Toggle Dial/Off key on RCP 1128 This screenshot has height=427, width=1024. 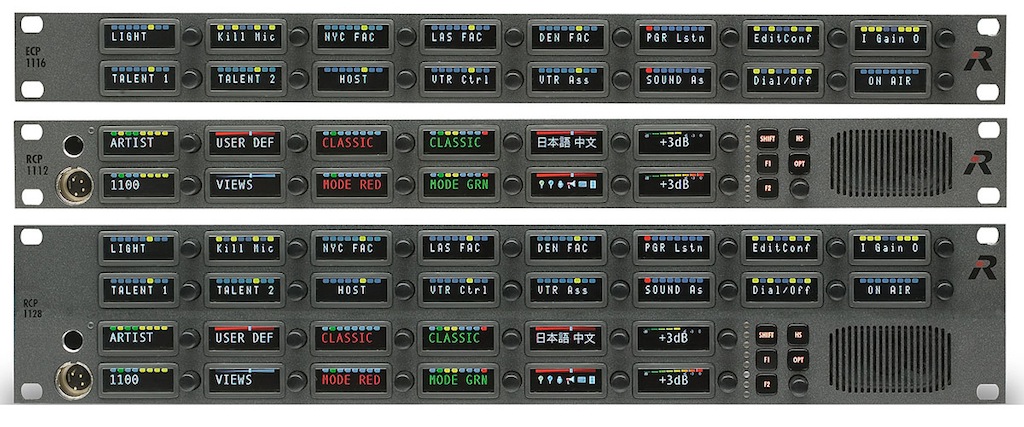(780, 290)
